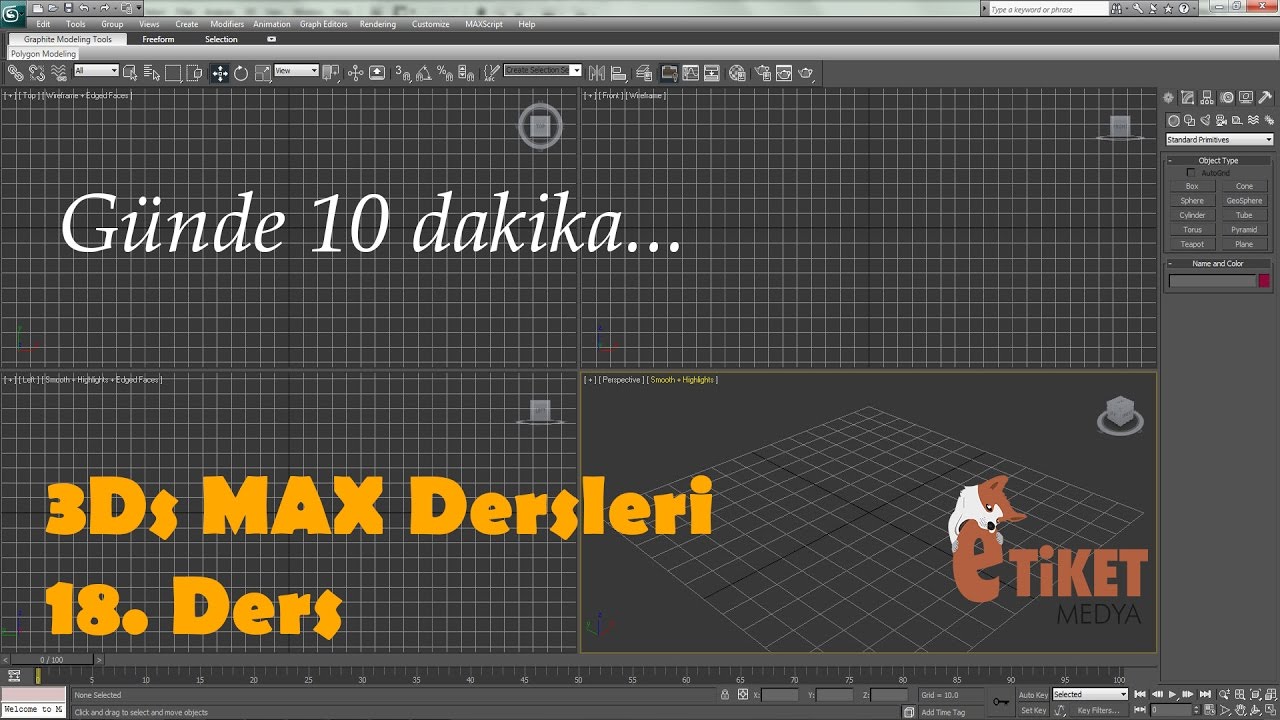This screenshot has height=720, width=1280.
Task: Toggle the Auto Key button
Action: click(x=1034, y=694)
